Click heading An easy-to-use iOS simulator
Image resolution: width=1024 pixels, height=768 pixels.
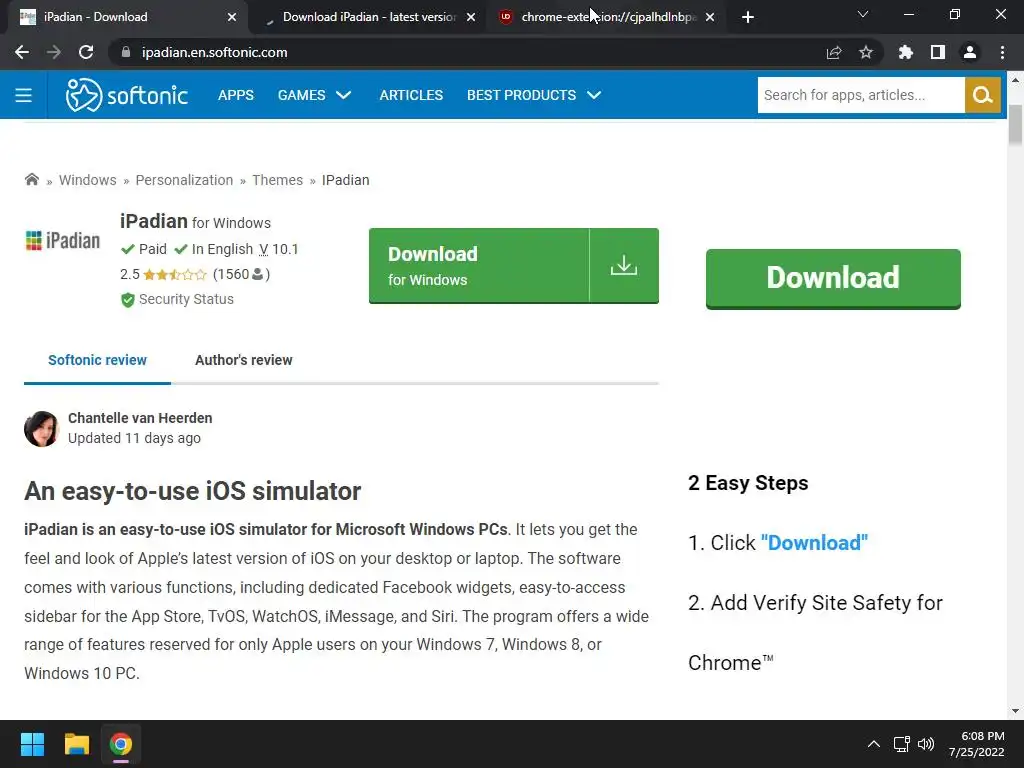tap(193, 491)
